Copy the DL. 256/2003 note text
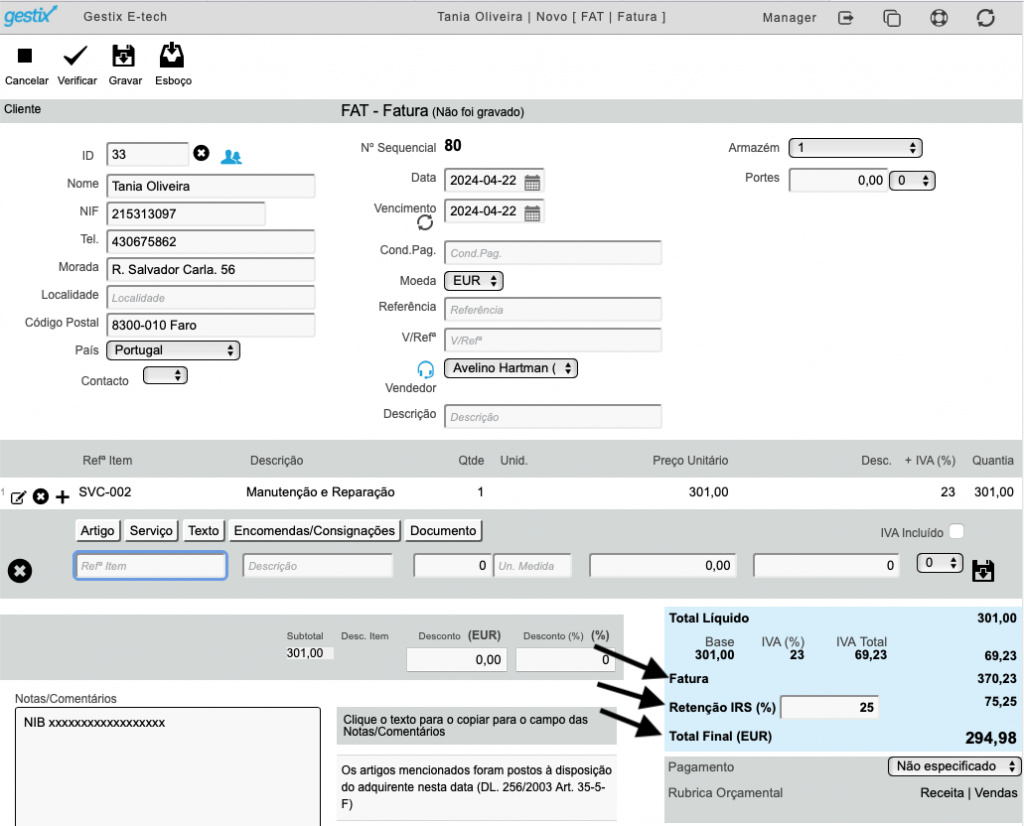 [477, 787]
